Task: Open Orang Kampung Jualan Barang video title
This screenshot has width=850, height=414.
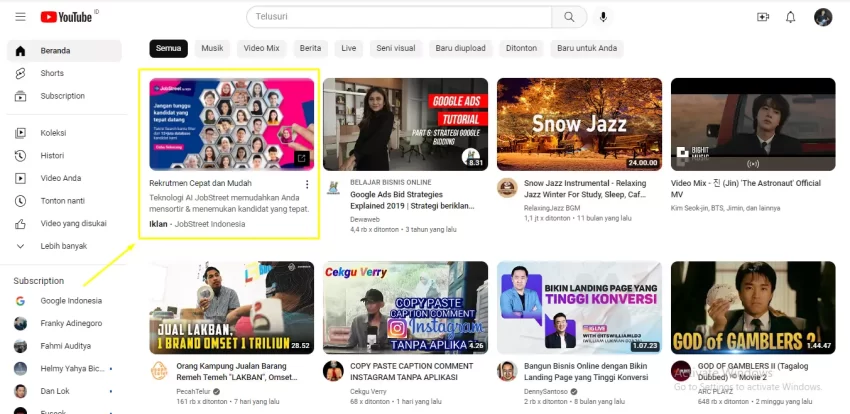Action: tap(237, 372)
